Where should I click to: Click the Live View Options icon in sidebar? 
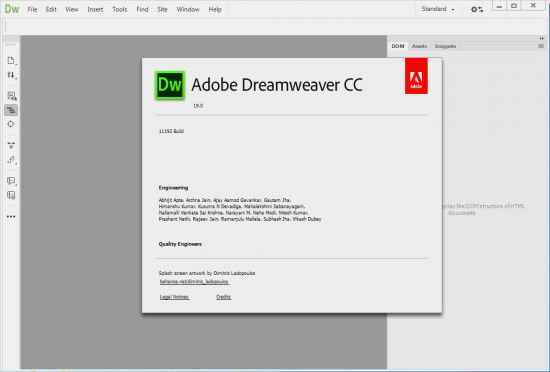click(11, 96)
